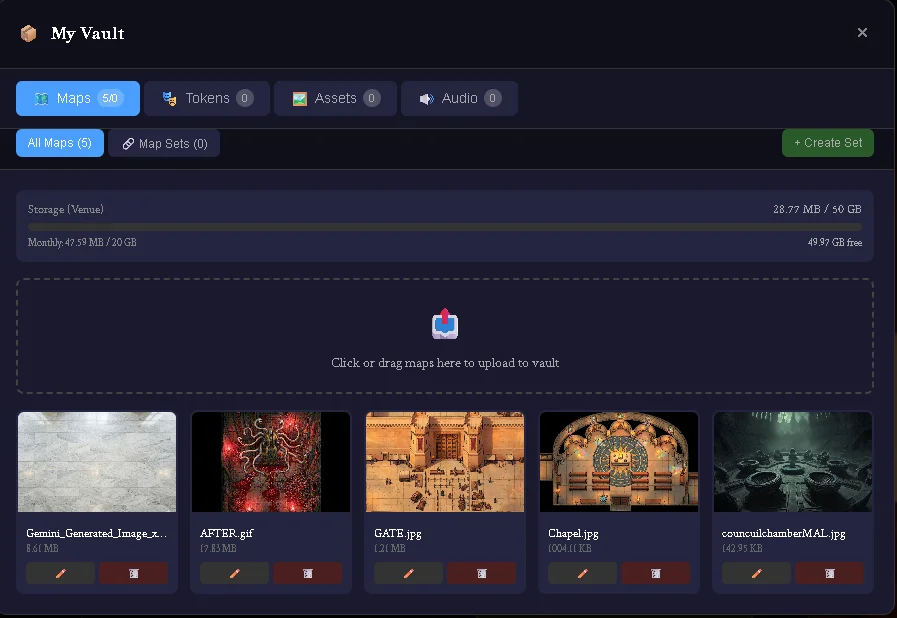
Task: Click the upload icon in the drop zone
Action: pos(445,325)
